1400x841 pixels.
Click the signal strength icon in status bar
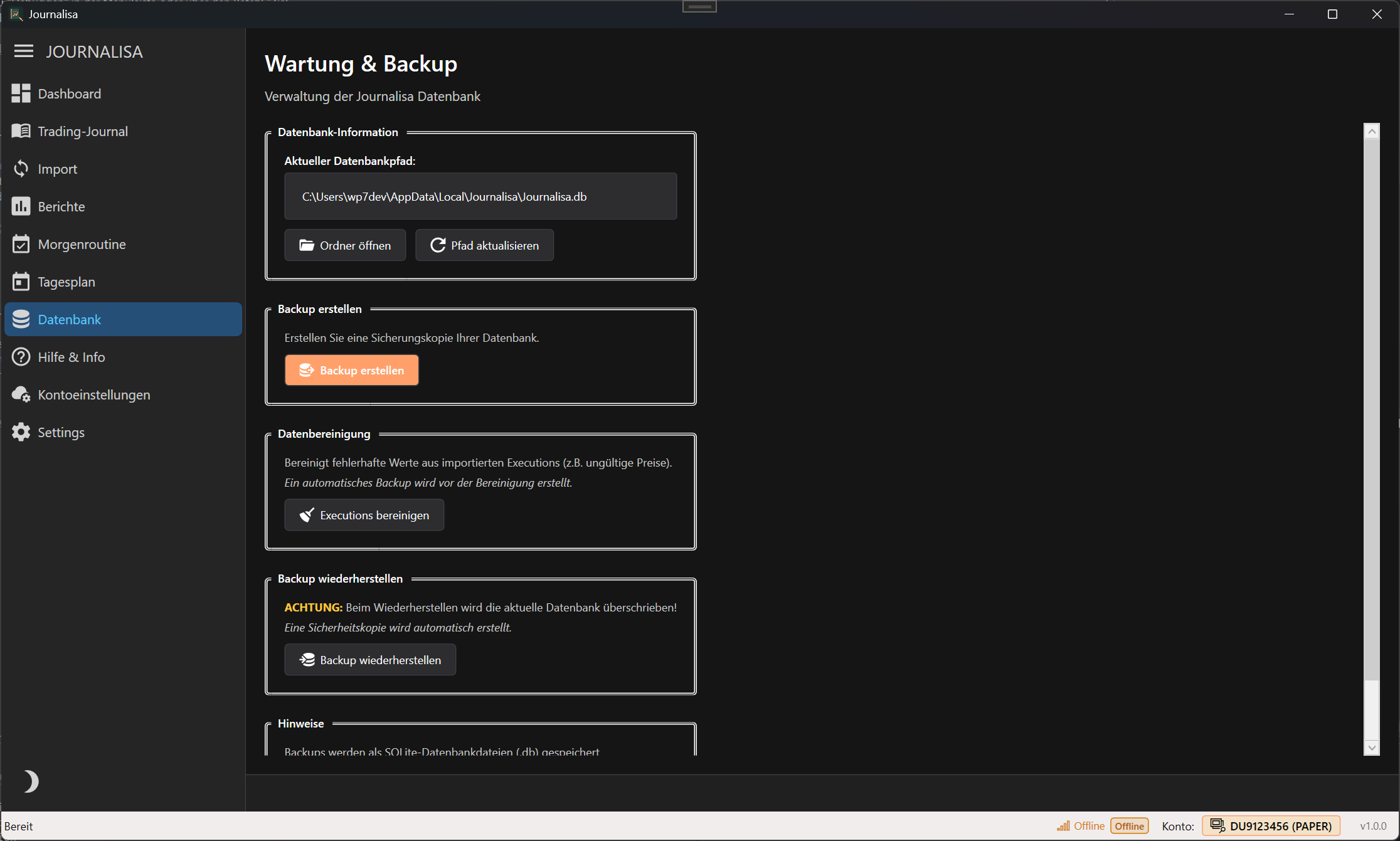(x=1063, y=826)
